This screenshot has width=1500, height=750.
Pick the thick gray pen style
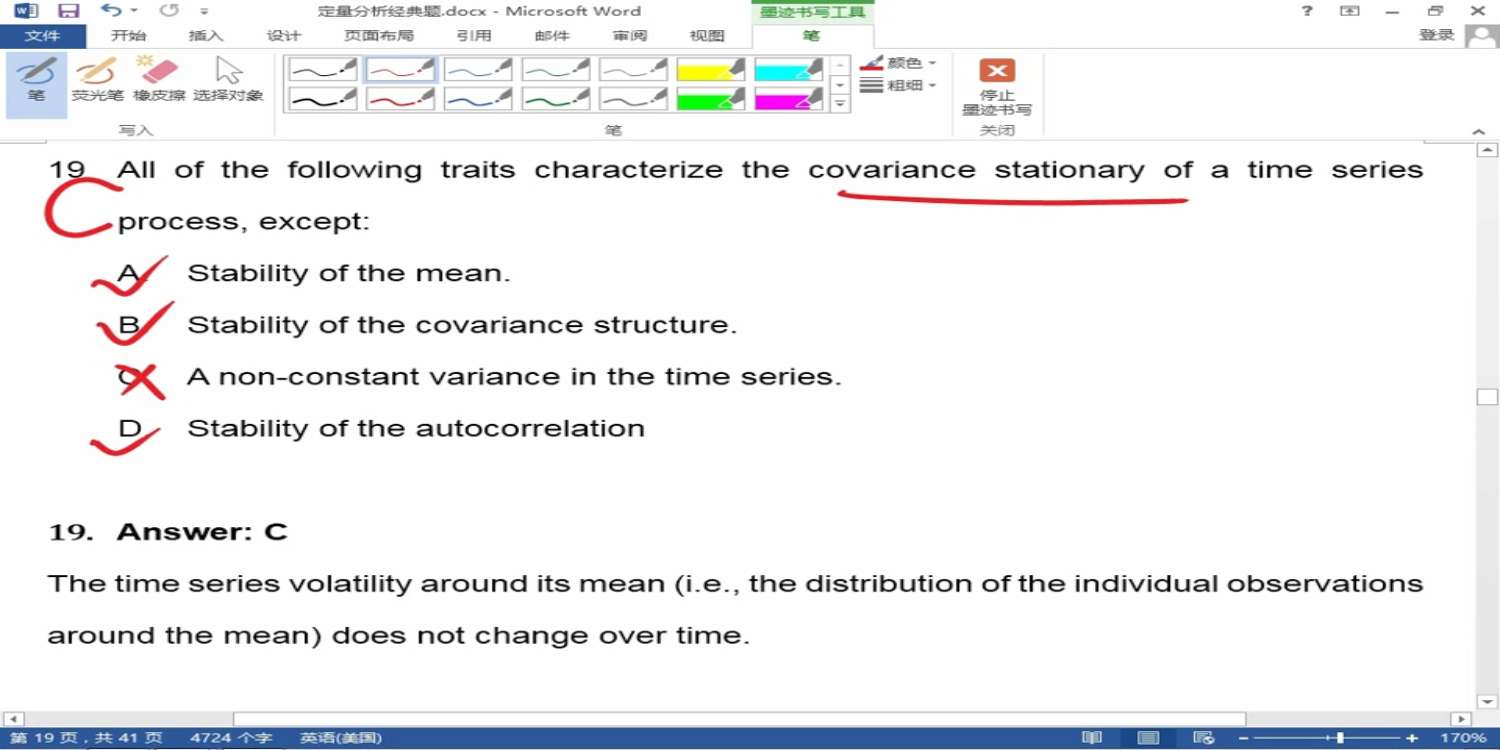(634, 99)
